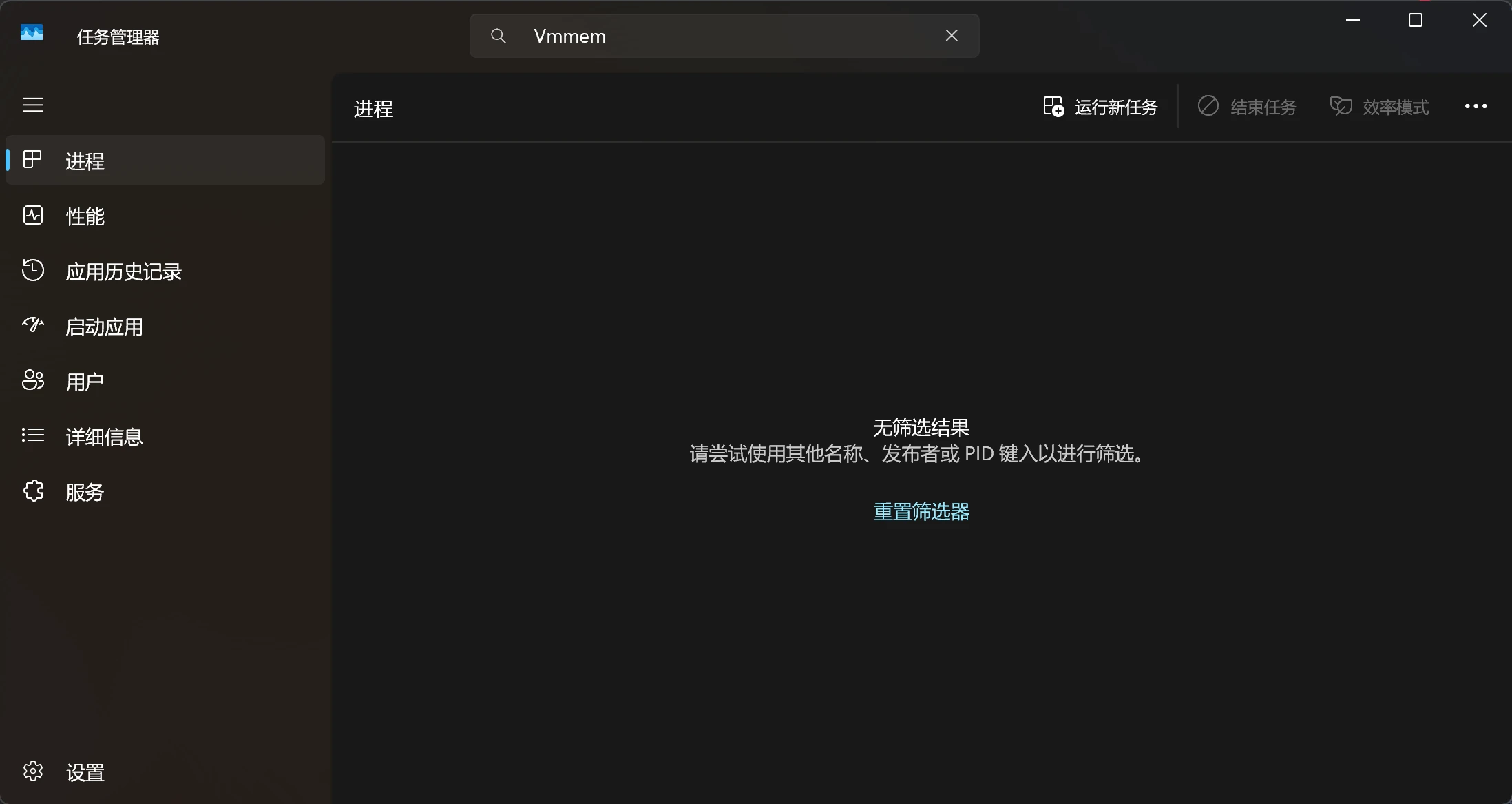
Task: Minimize the Task Manager window
Action: (1353, 21)
